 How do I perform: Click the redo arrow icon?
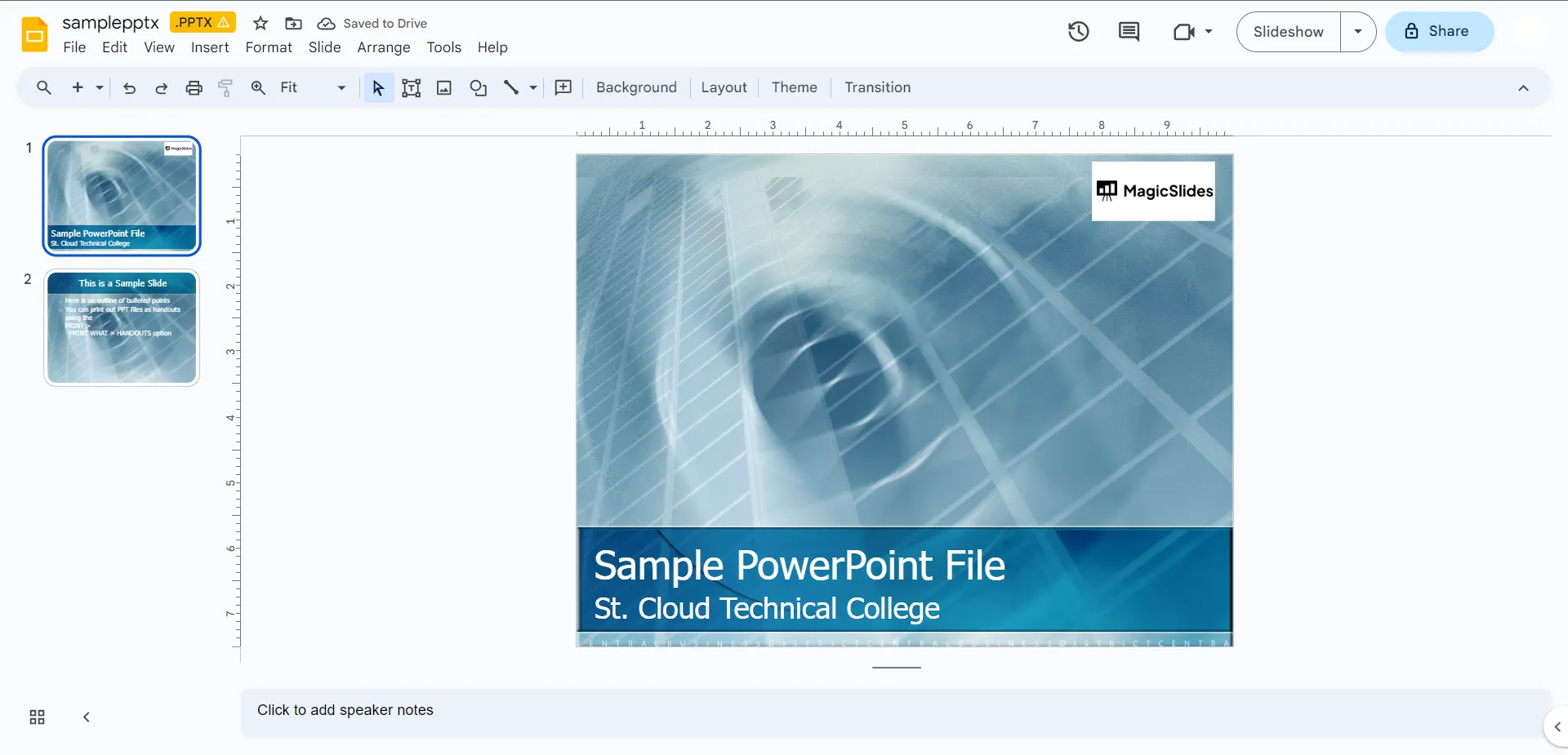coord(161,88)
